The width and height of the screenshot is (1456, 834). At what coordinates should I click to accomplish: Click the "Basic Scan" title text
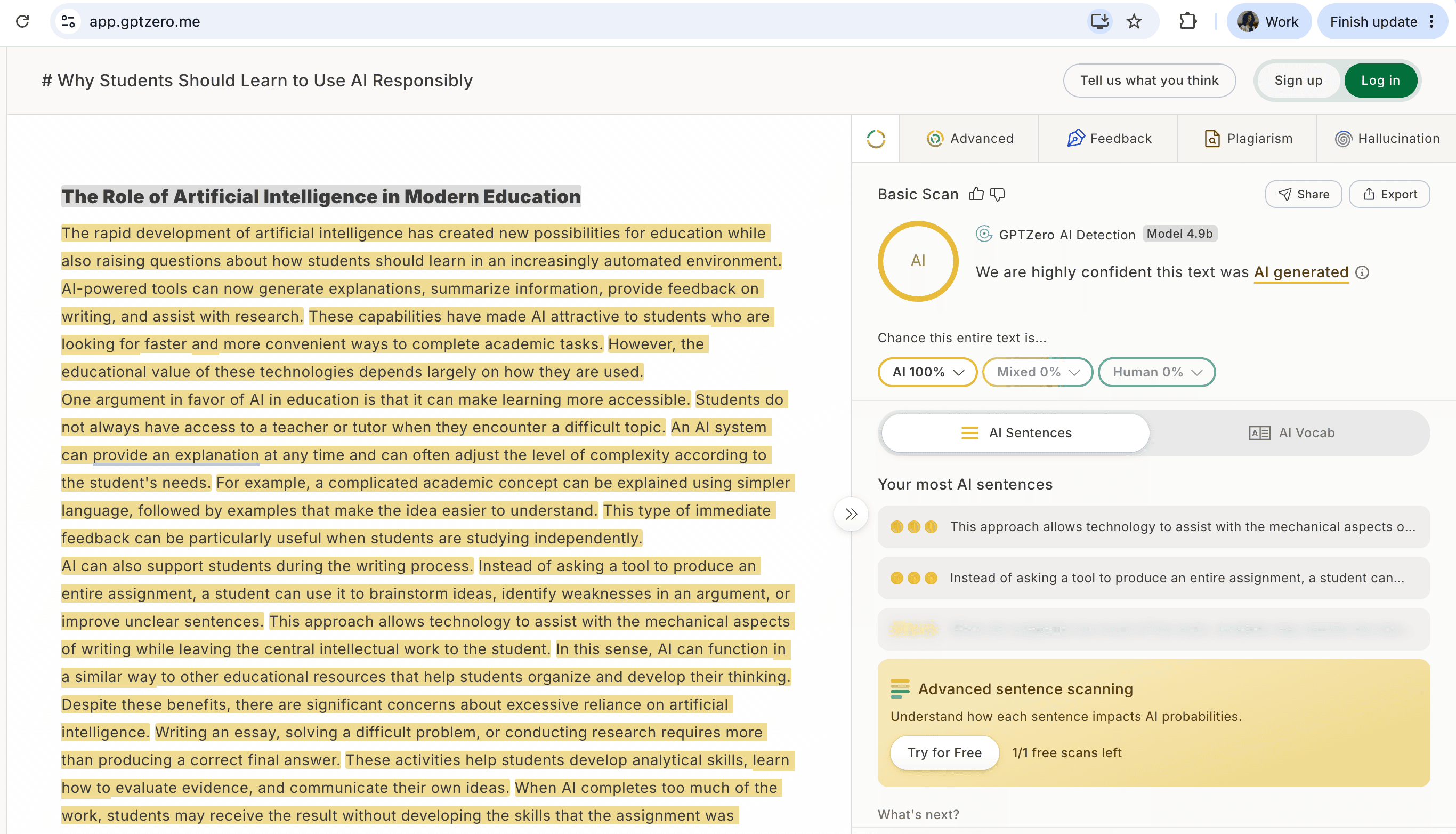click(x=918, y=194)
